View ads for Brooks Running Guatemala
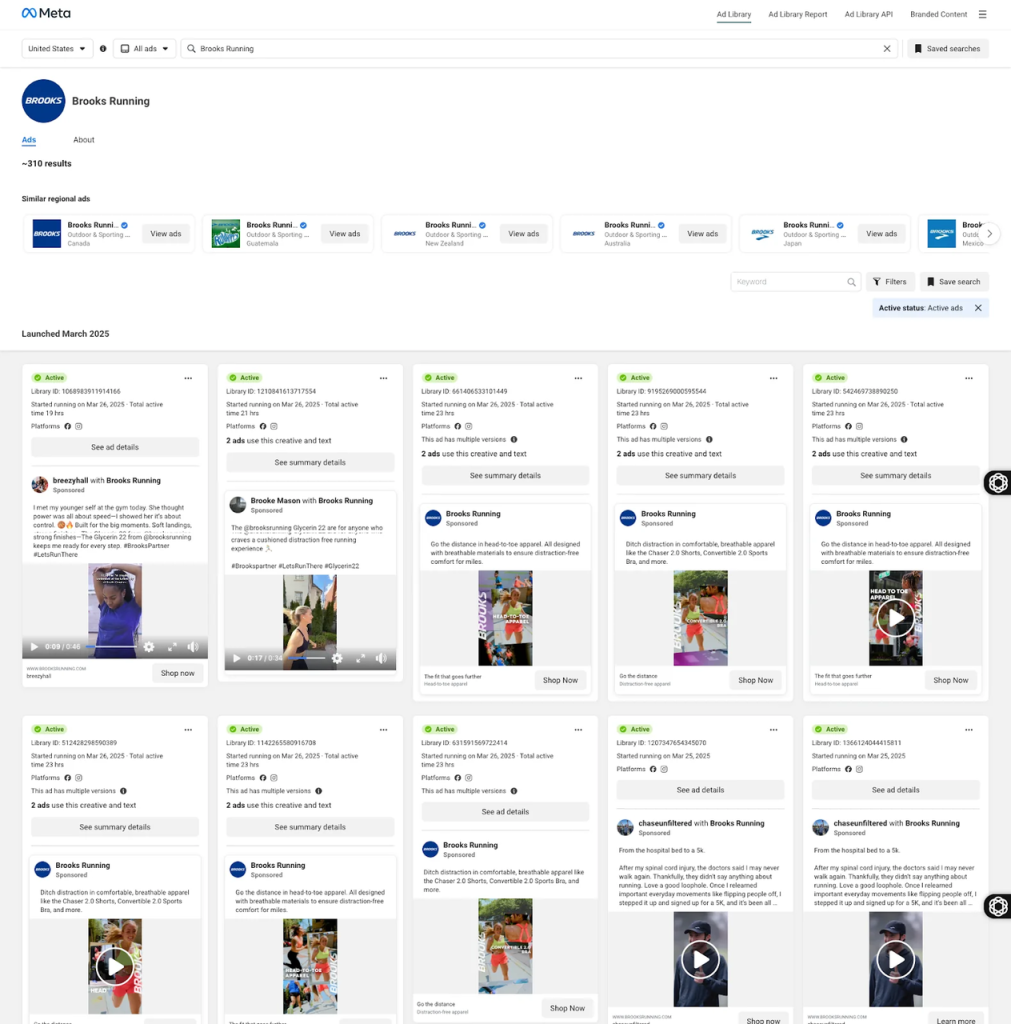Image resolution: width=1011 pixels, height=1024 pixels. coord(345,234)
